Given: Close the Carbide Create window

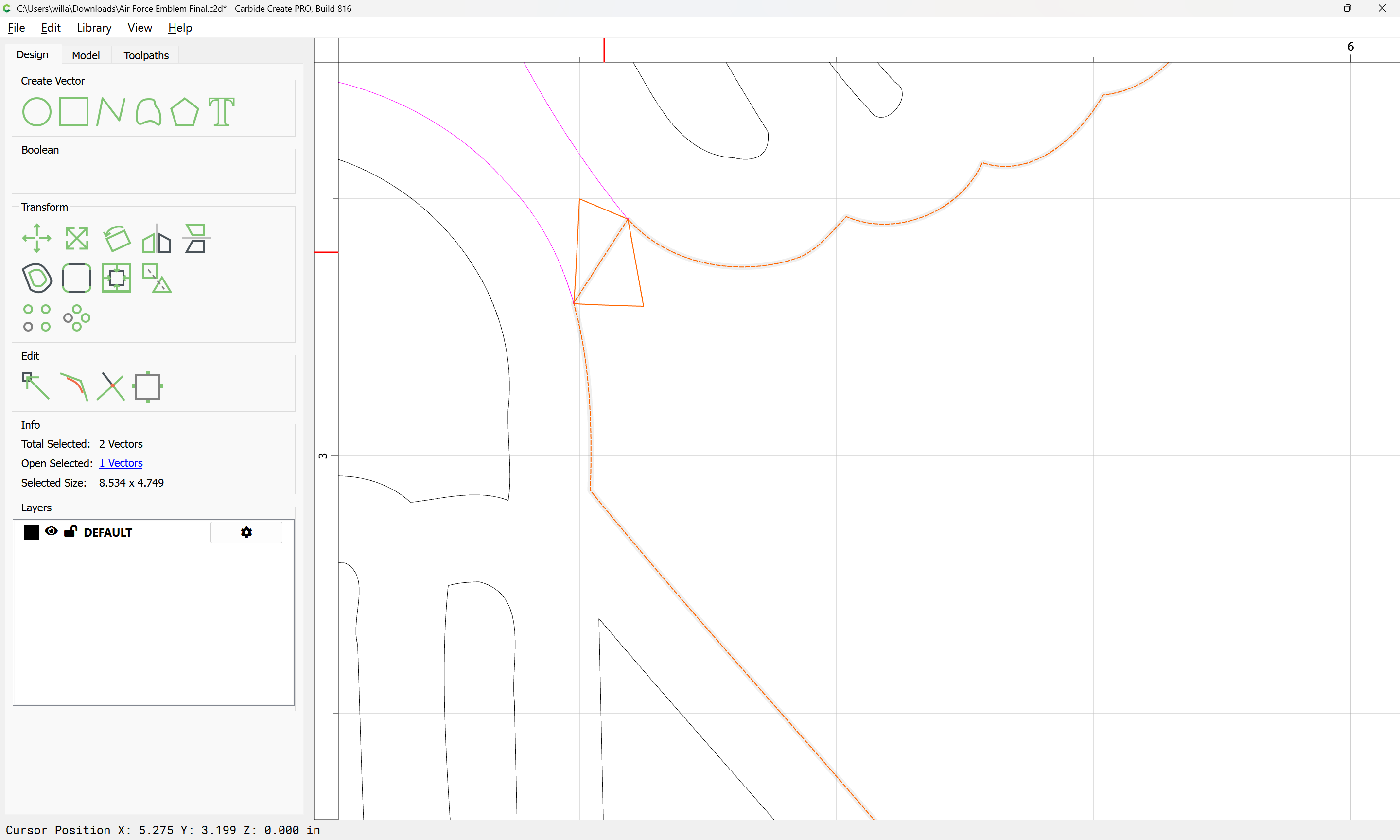Looking at the screenshot, I should [x=1382, y=8].
